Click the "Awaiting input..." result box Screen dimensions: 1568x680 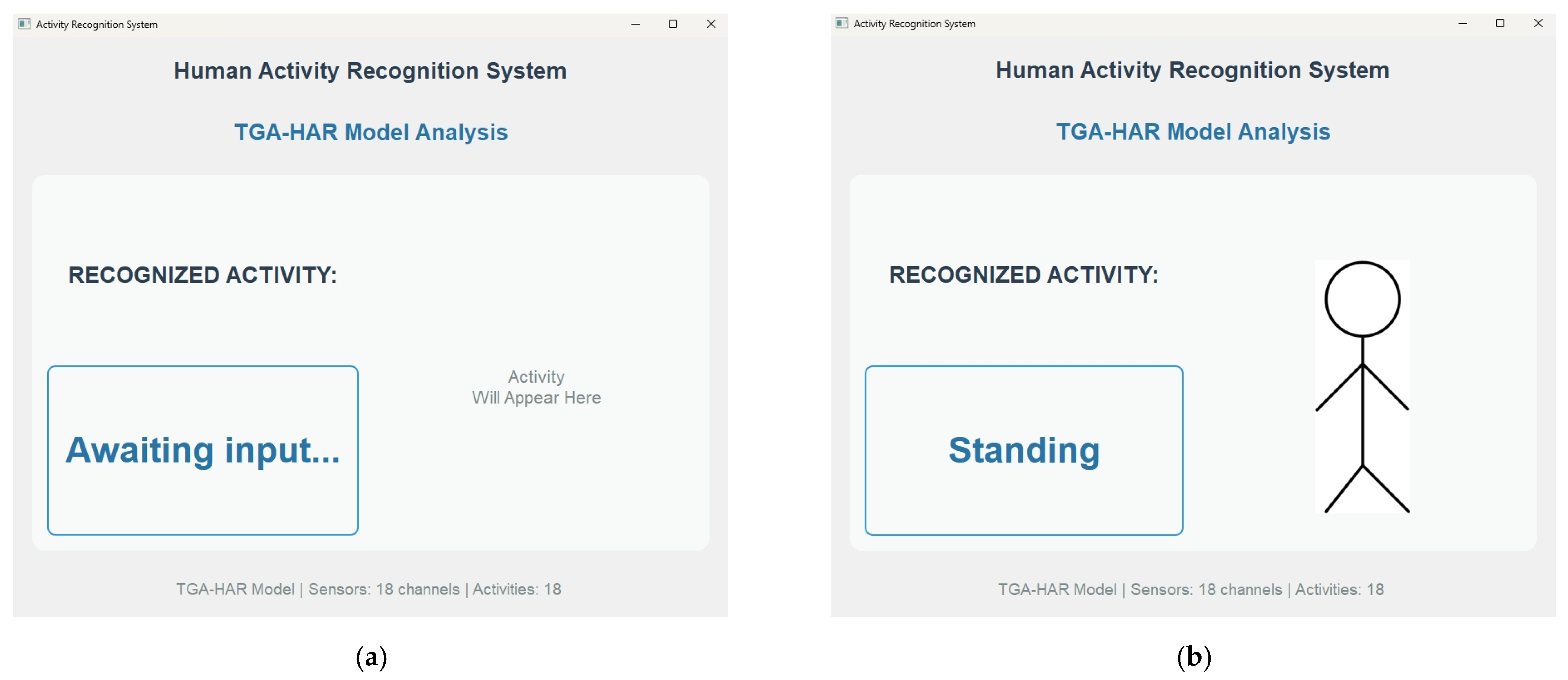[x=203, y=450]
